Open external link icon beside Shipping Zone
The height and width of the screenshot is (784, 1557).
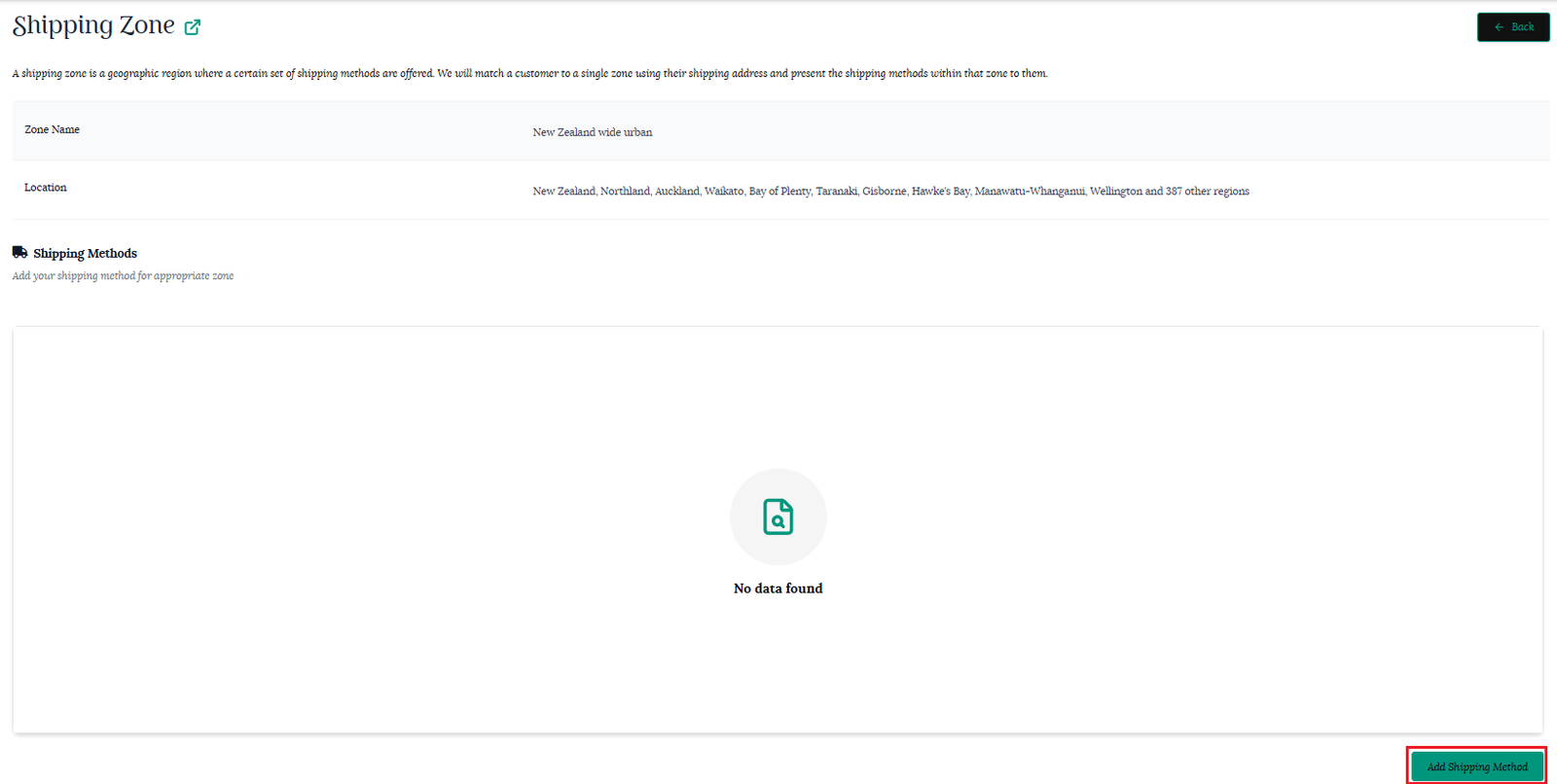pos(193,28)
